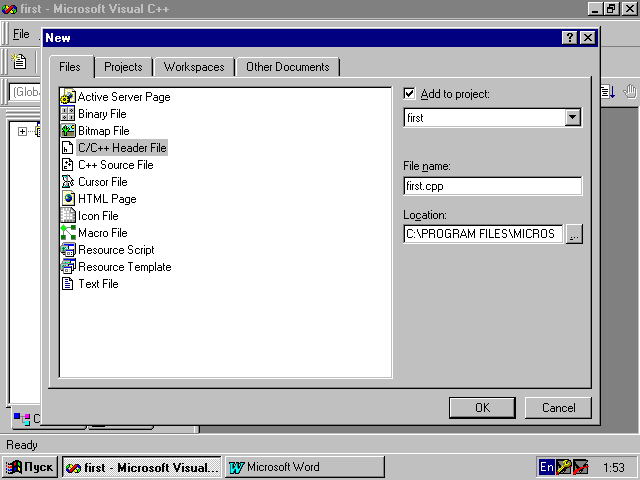Select Bitmap File label
Image resolution: width=640 pixels, height=480 pixels.
click(104, 131)
